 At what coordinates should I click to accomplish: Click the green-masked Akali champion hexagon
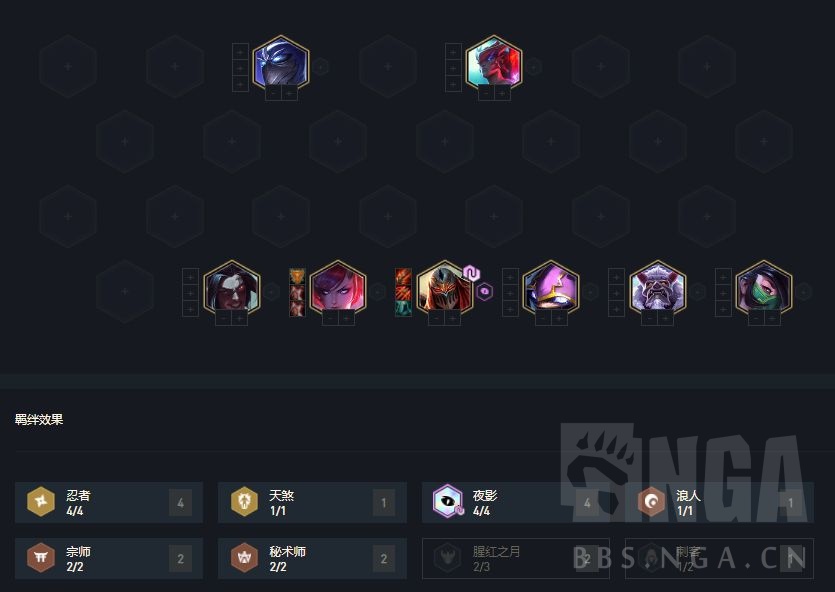coord(764,288)
